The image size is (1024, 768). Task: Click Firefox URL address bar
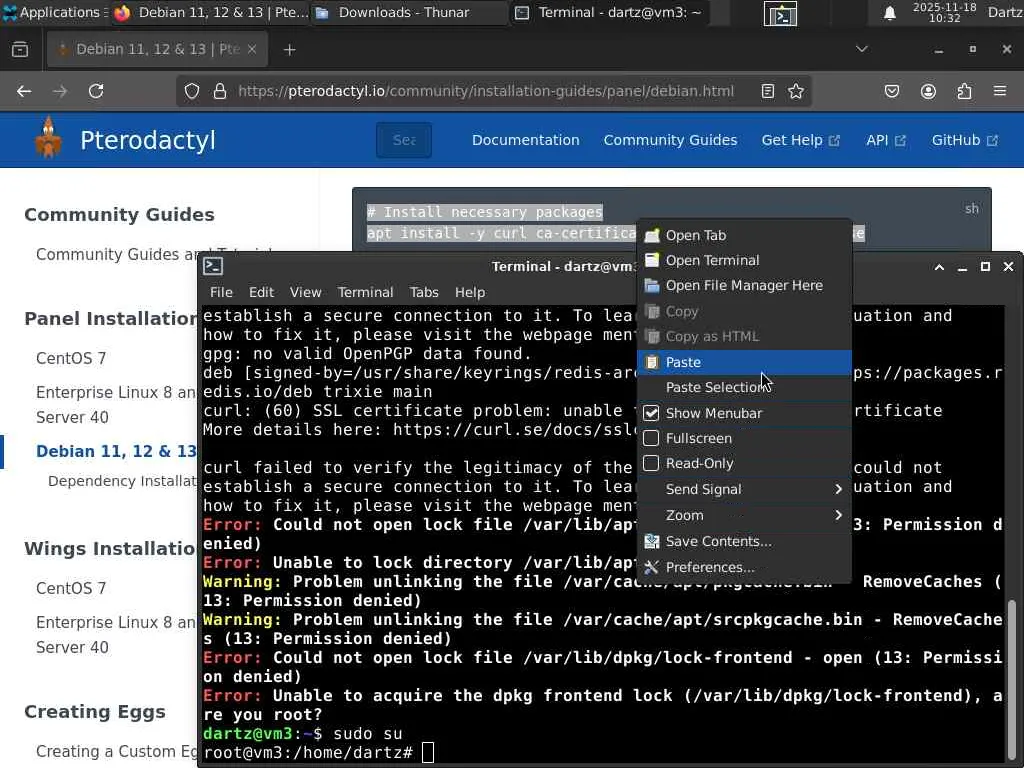485,91
